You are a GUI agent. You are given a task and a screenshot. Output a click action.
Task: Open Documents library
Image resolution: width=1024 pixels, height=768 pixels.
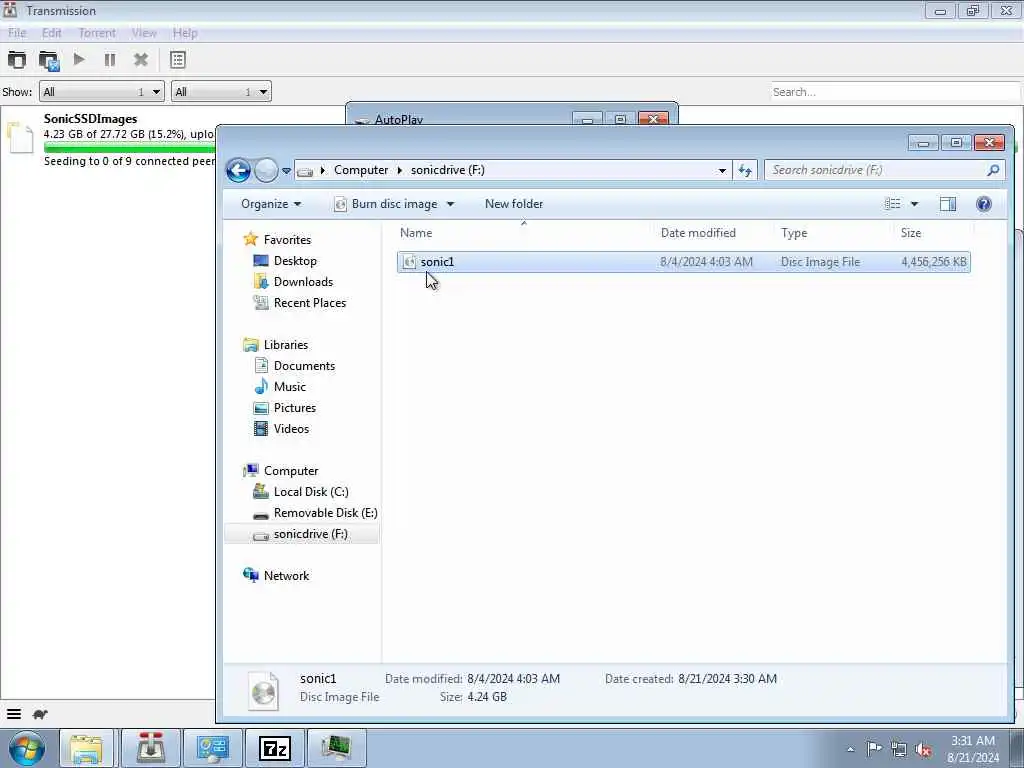(x=304, y=366)
